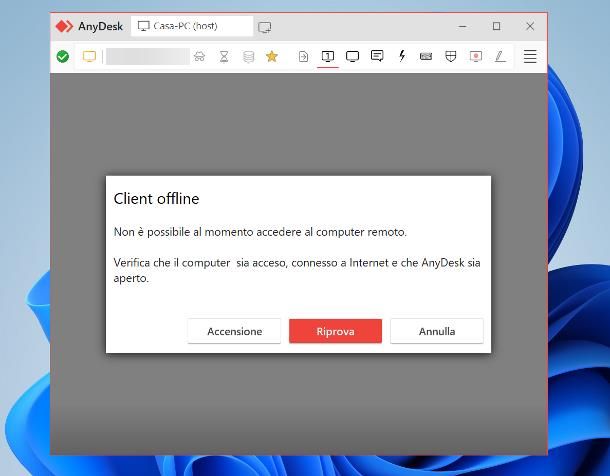Viewport: 610px width, 476px height.
Task: Click the hourglass session icon
Action: click(224, 56)
